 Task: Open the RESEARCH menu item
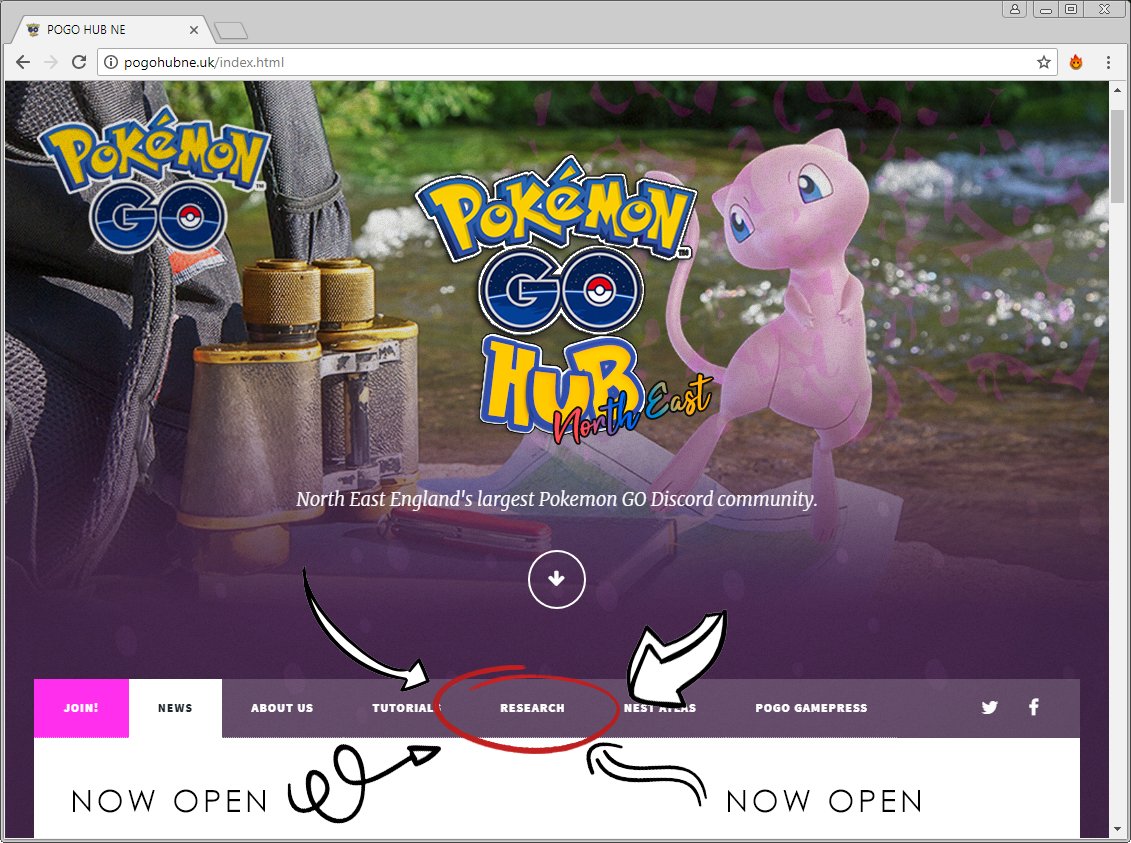532,708
